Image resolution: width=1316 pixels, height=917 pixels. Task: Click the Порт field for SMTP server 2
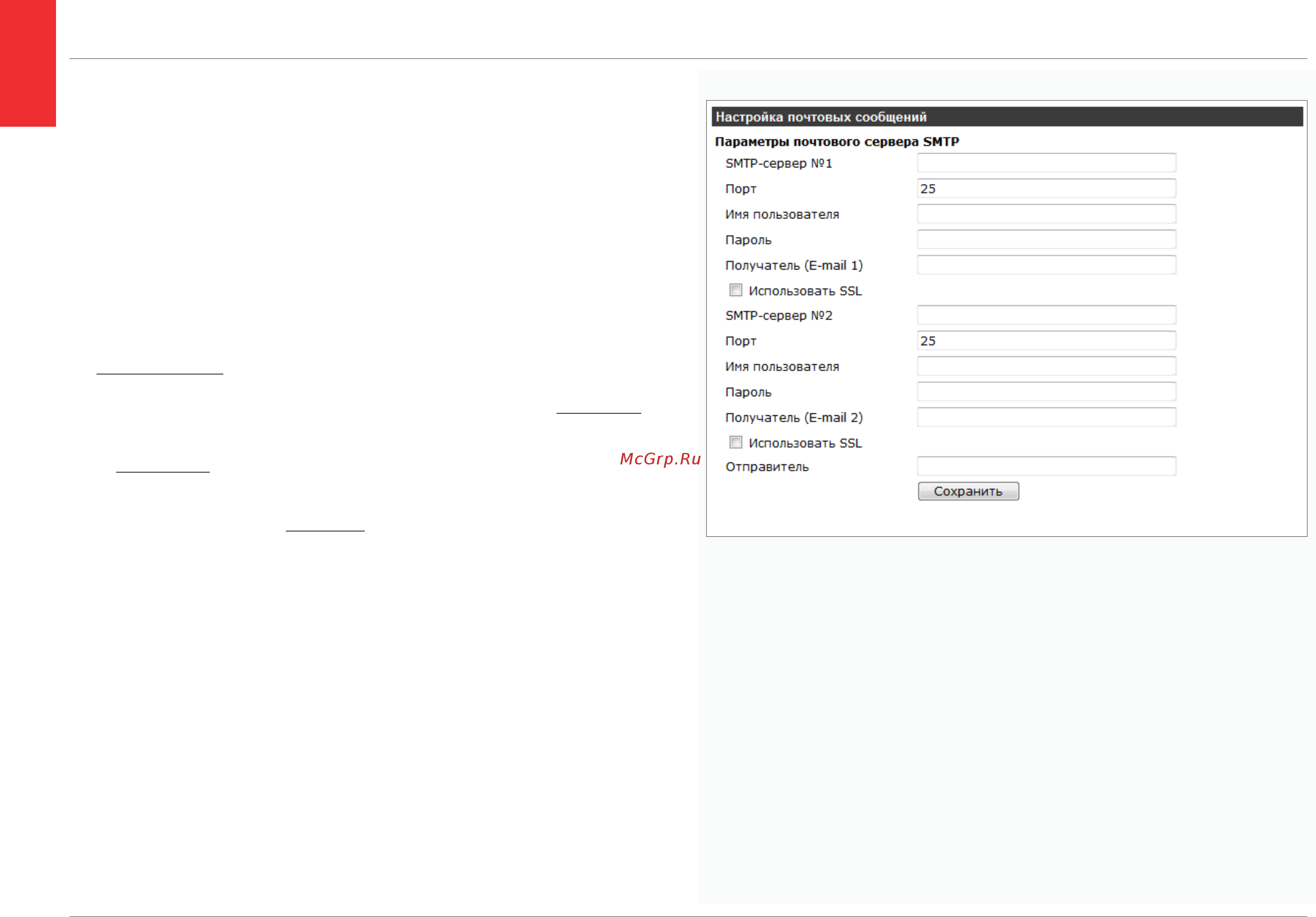click(x=1046, y=341)
